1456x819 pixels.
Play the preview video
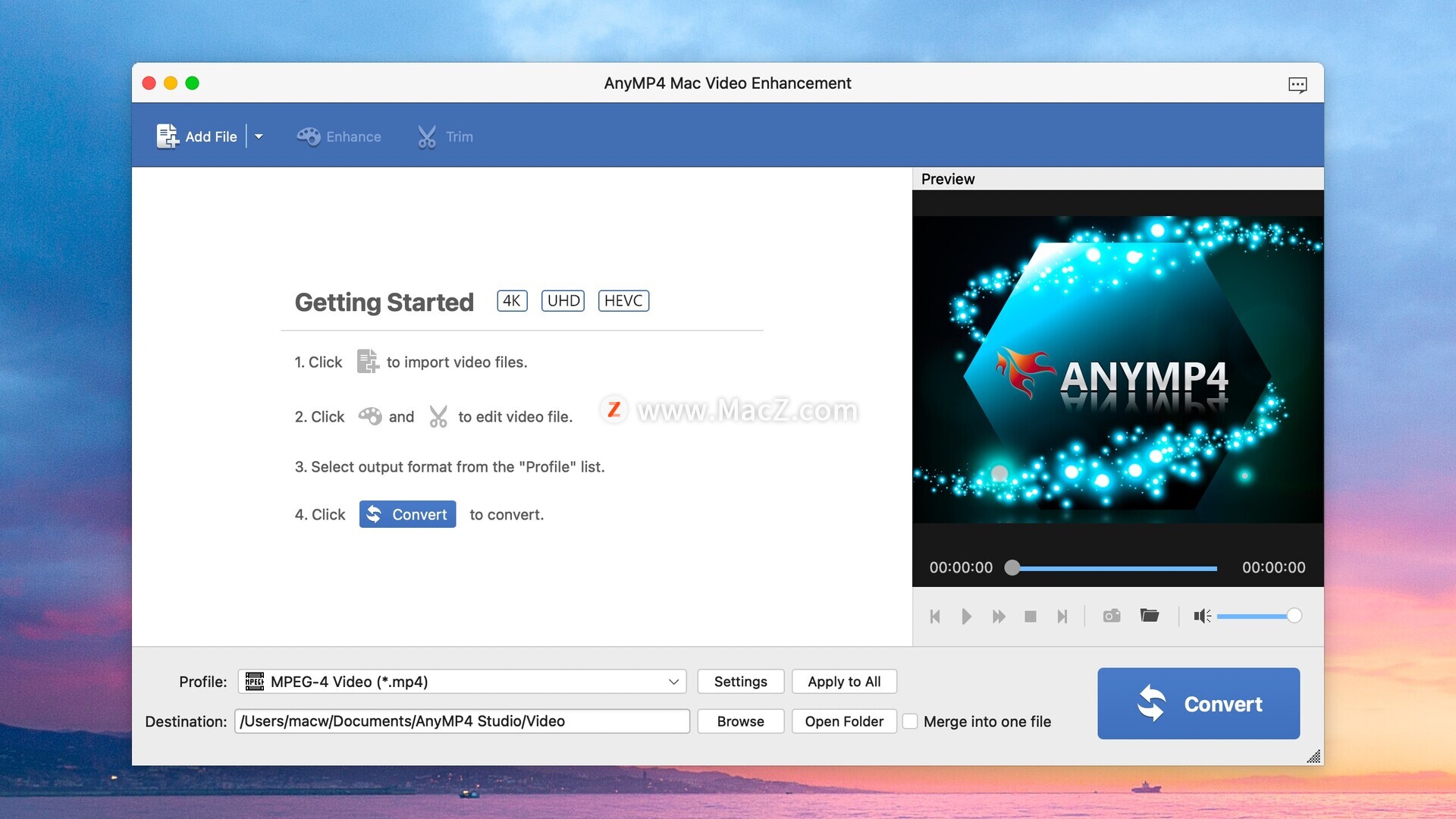point(966,617)
